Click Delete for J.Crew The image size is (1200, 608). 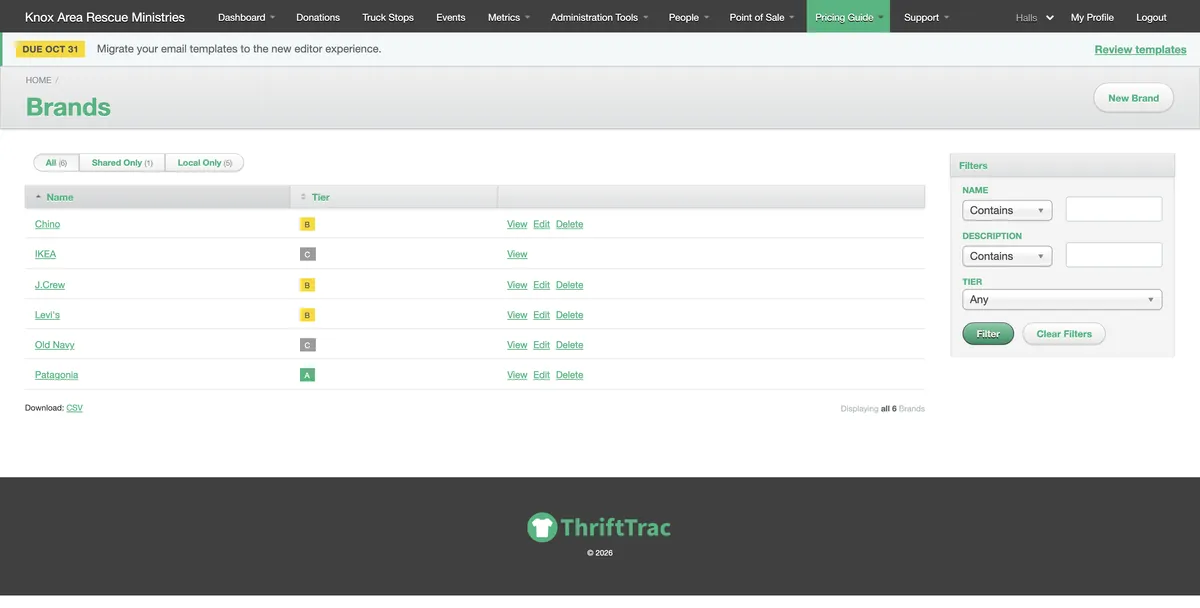click(x=569, y=285)
